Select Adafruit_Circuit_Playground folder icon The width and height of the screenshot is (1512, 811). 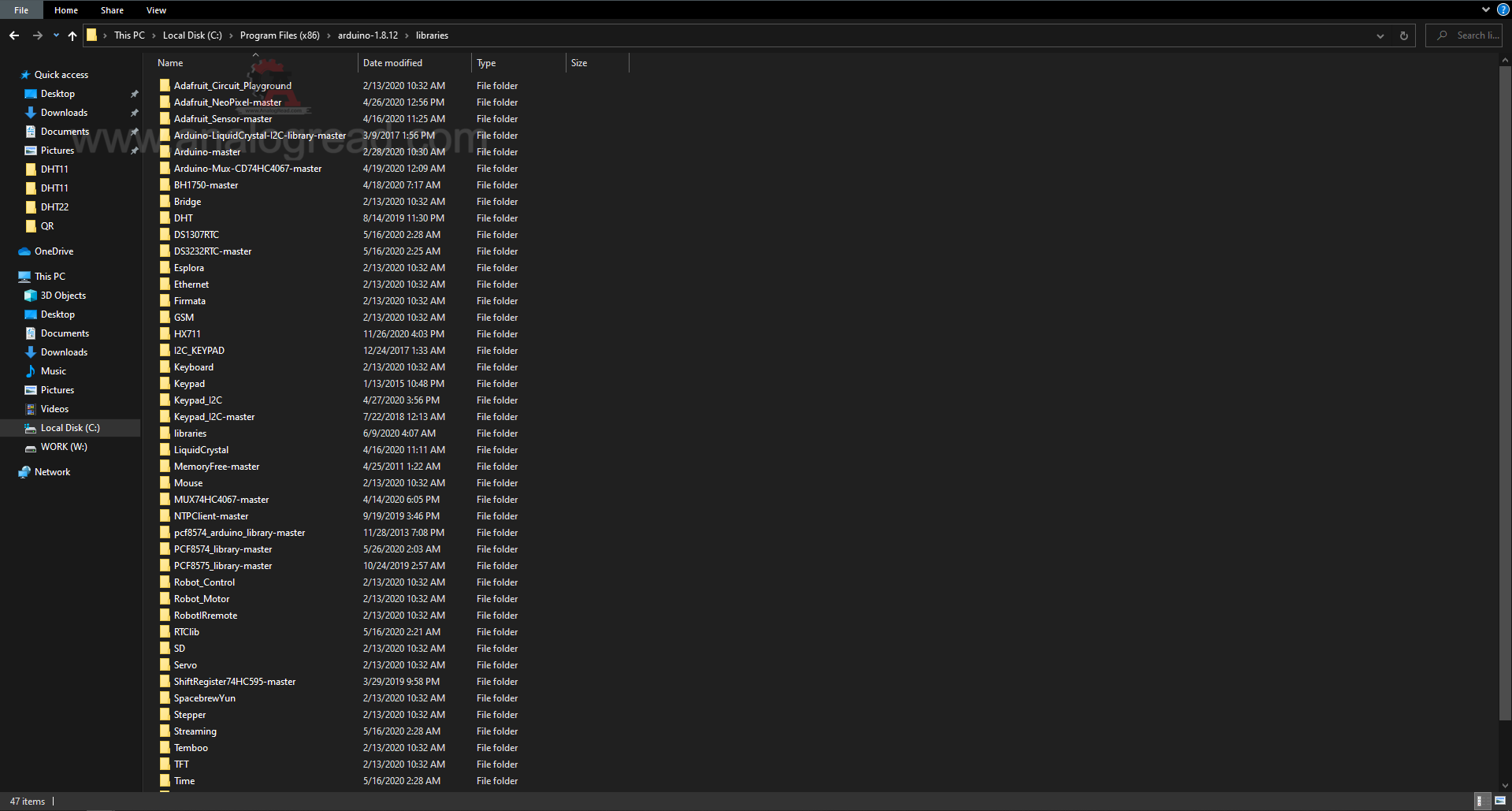(165, 85)
